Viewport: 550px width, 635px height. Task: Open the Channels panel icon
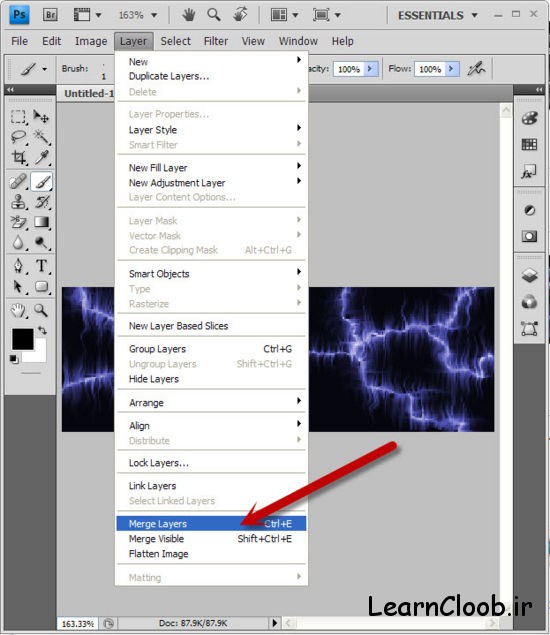(529, 302)
